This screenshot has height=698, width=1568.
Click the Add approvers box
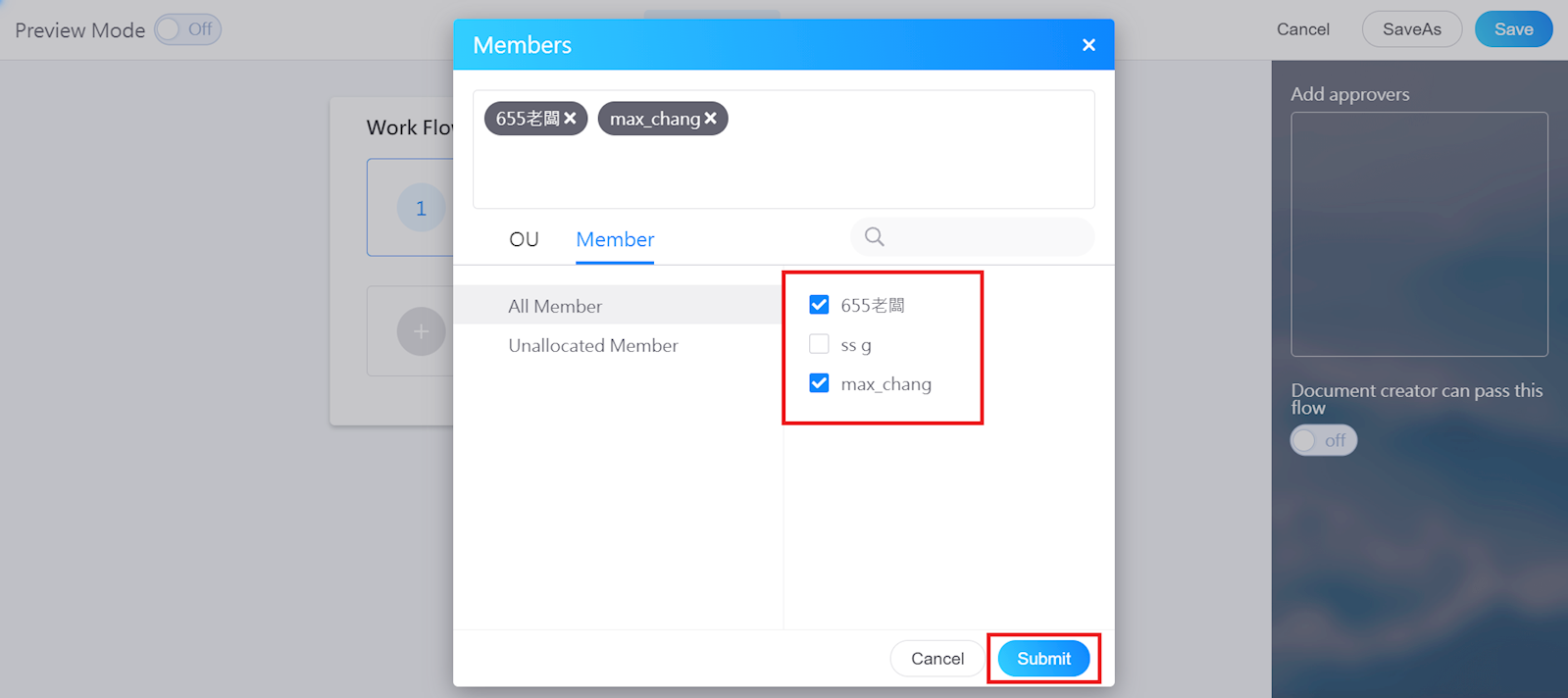coord(1419,234)
